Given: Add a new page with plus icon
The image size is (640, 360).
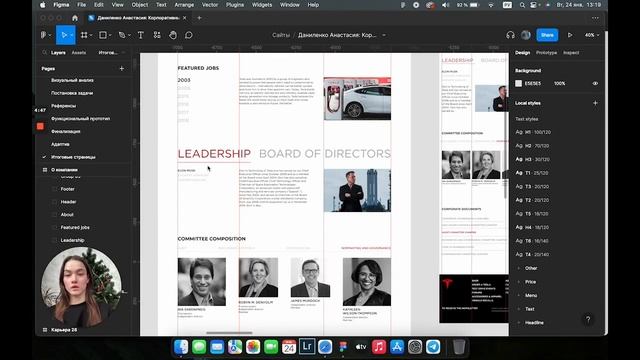Looking at the screenshot, I should pyautogui.click(x=122, y=69).
